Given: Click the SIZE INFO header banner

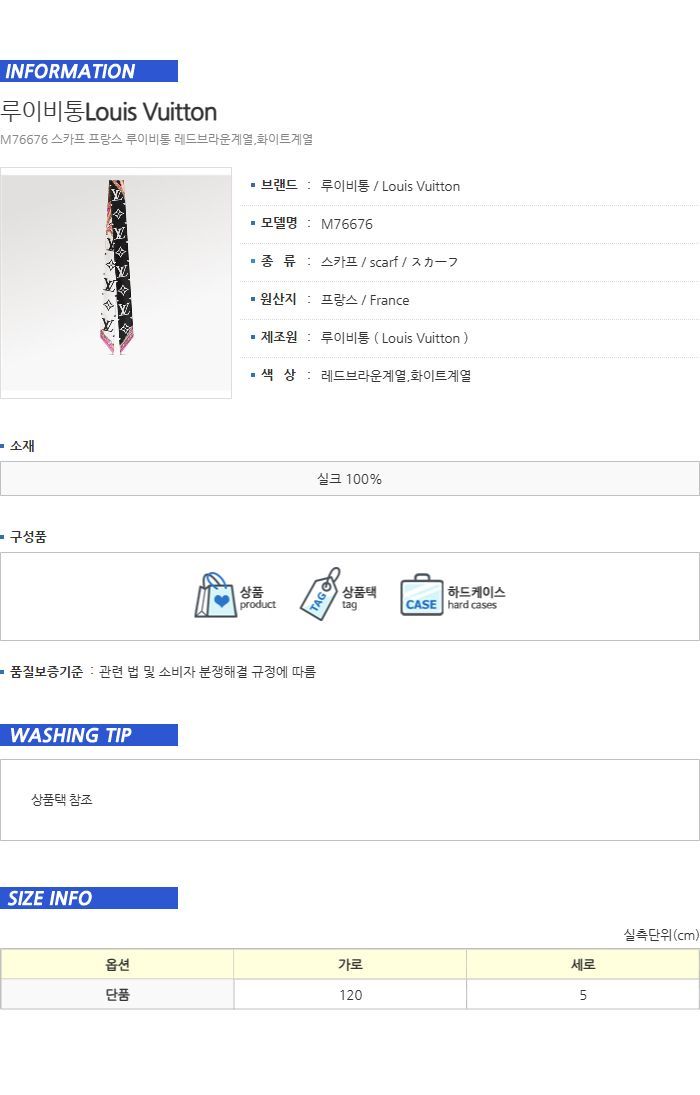Looking at the screenshot, I should pyautogui.click(x=89, y=898).
